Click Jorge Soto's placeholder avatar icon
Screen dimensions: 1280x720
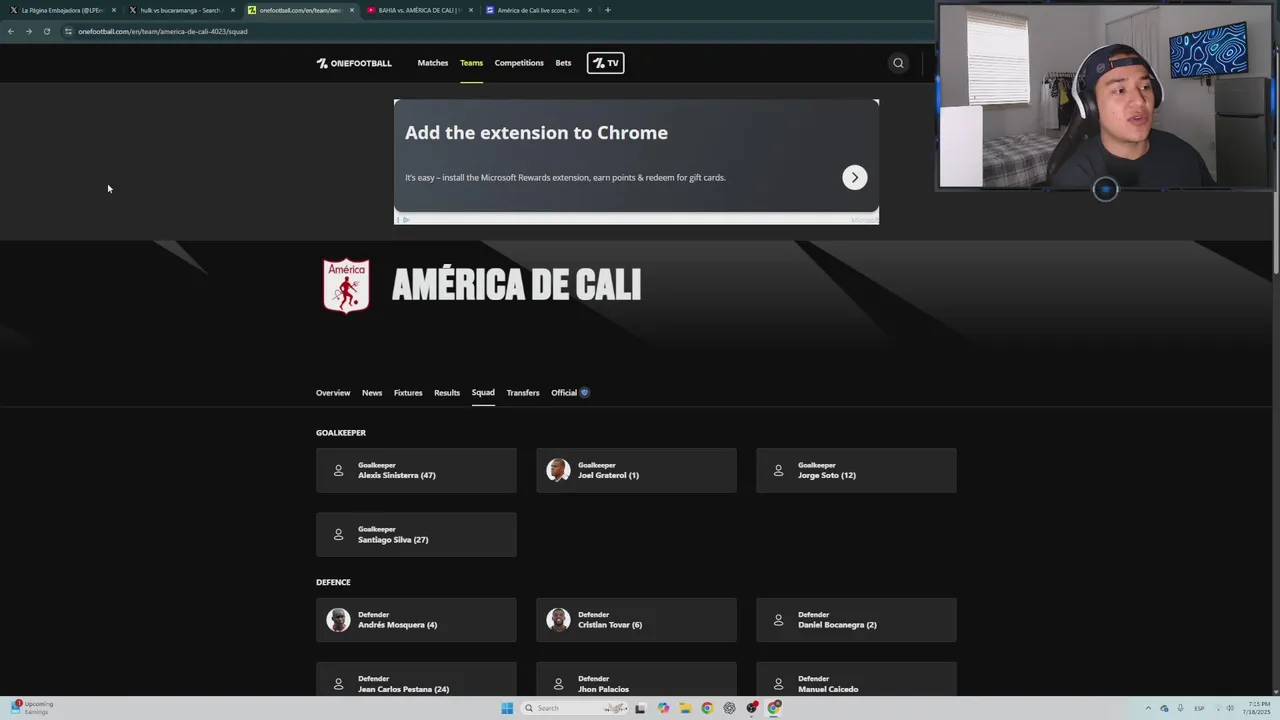[778, 470]
